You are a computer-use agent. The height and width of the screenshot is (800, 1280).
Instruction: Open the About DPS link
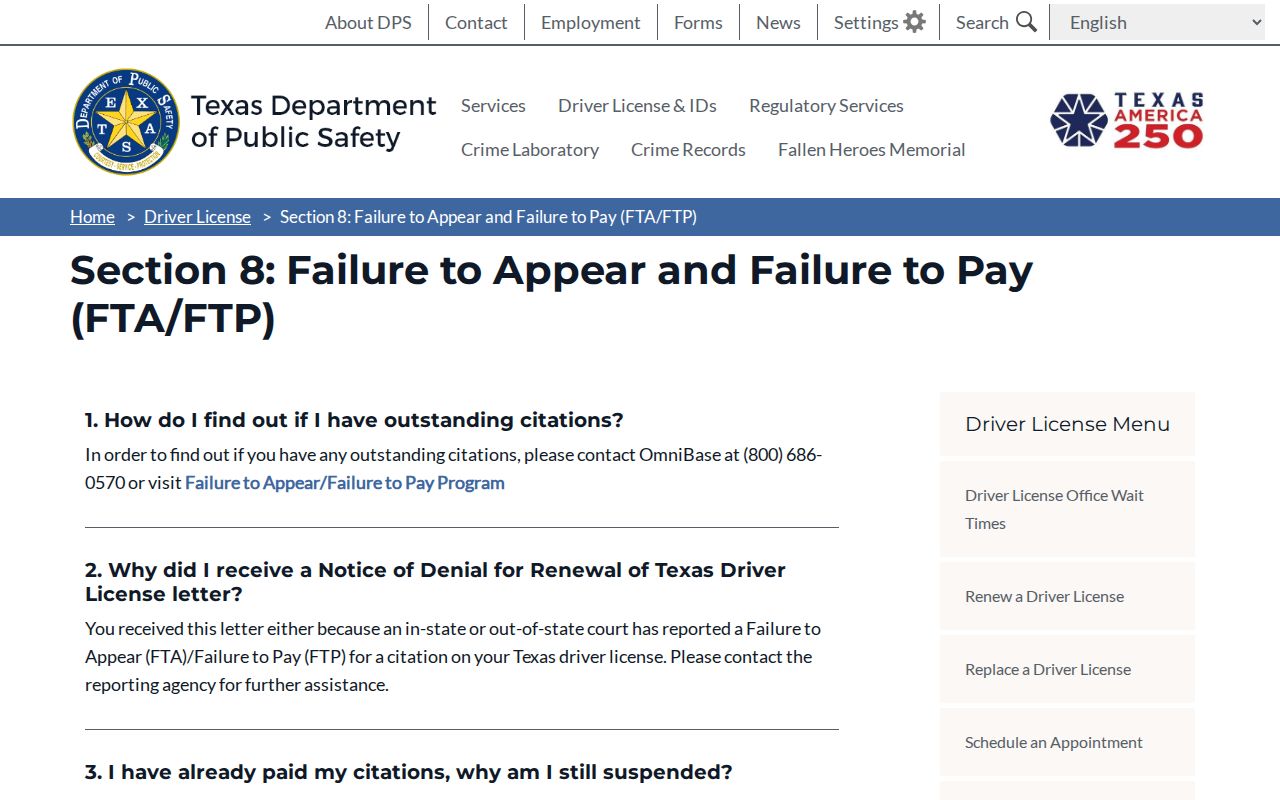pyautogui.click(x=368, y=22)
